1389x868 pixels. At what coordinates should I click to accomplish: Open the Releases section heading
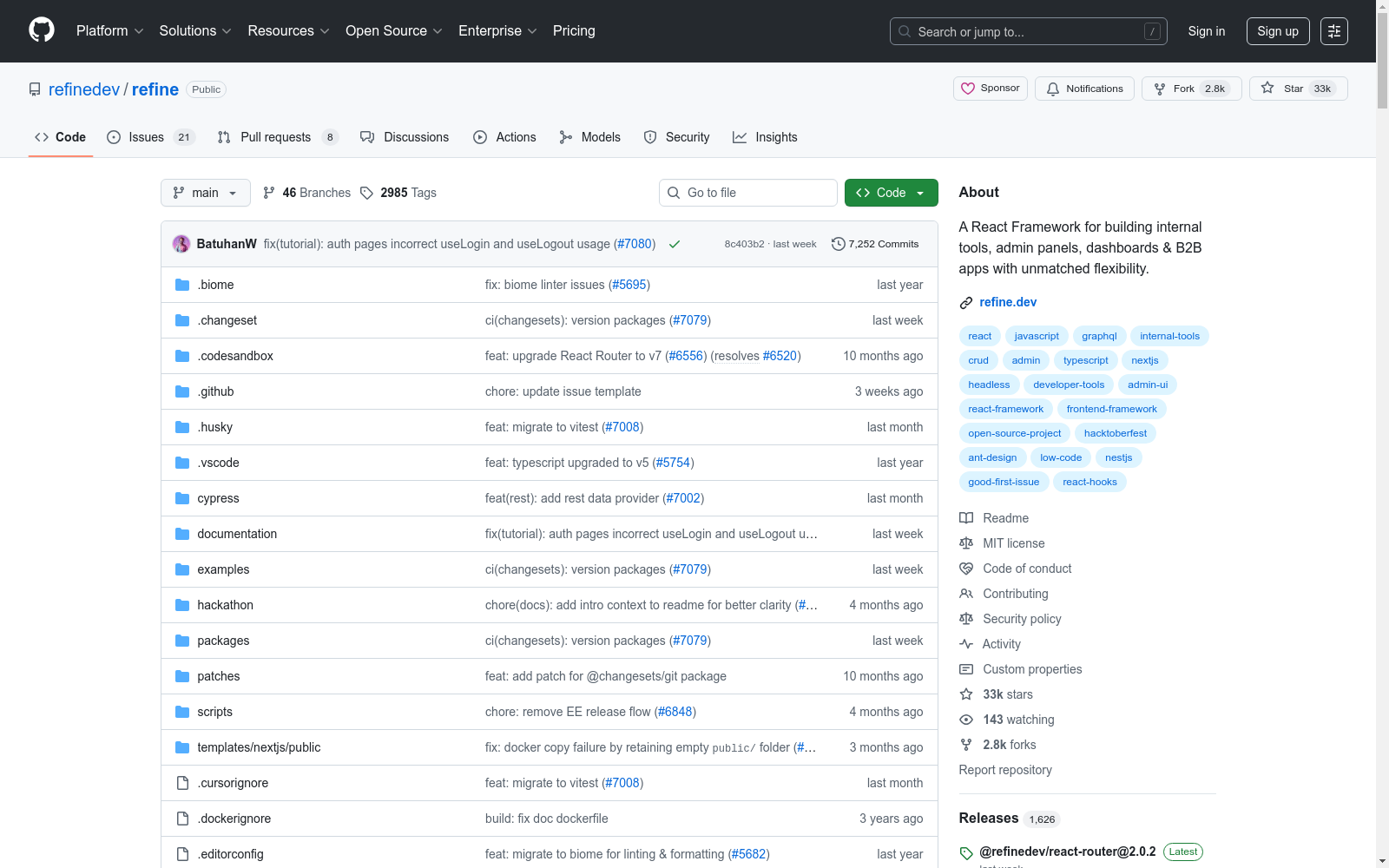[x=989, y=818]
